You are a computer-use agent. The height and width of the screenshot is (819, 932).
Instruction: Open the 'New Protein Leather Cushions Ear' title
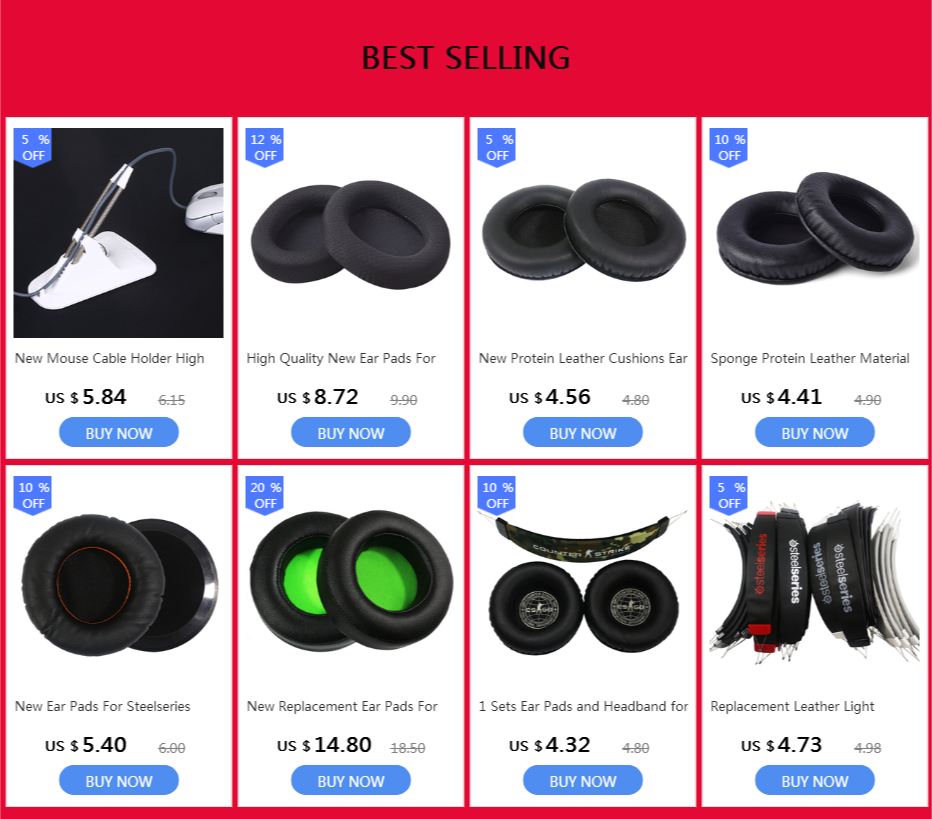coord(582,358)
